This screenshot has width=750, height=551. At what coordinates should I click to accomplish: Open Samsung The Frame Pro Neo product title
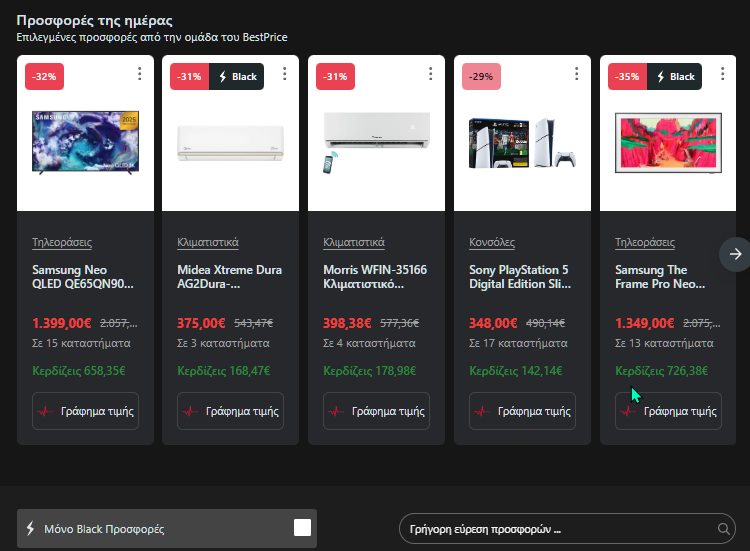click(x=660, y=277)
